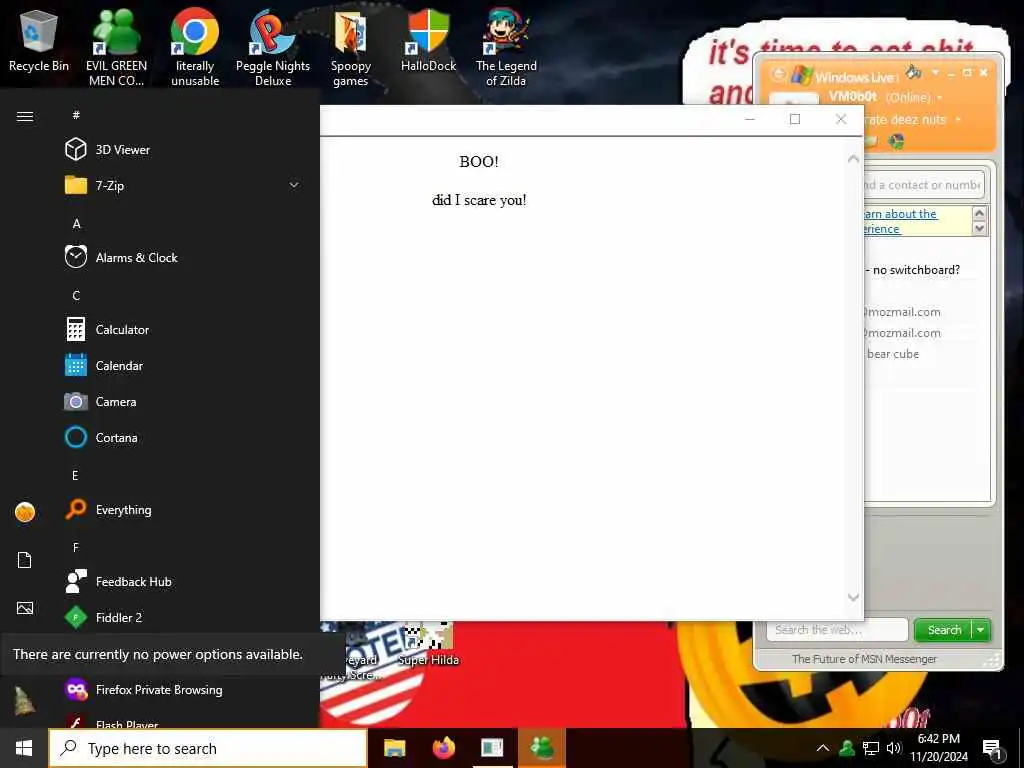Click the # section header in app list
Screen dimensions: 1024x768
click(76, 115)
